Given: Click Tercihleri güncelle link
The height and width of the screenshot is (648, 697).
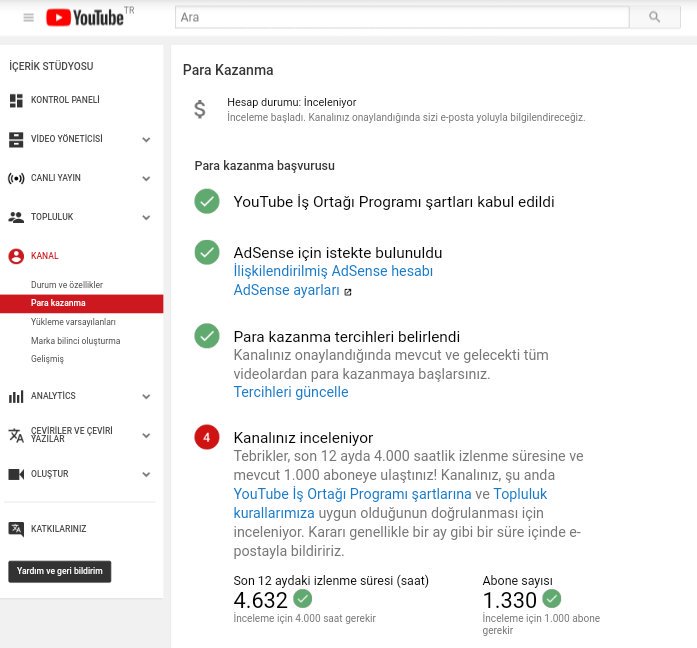Looking at the screenshot, I should click(291, 392).
